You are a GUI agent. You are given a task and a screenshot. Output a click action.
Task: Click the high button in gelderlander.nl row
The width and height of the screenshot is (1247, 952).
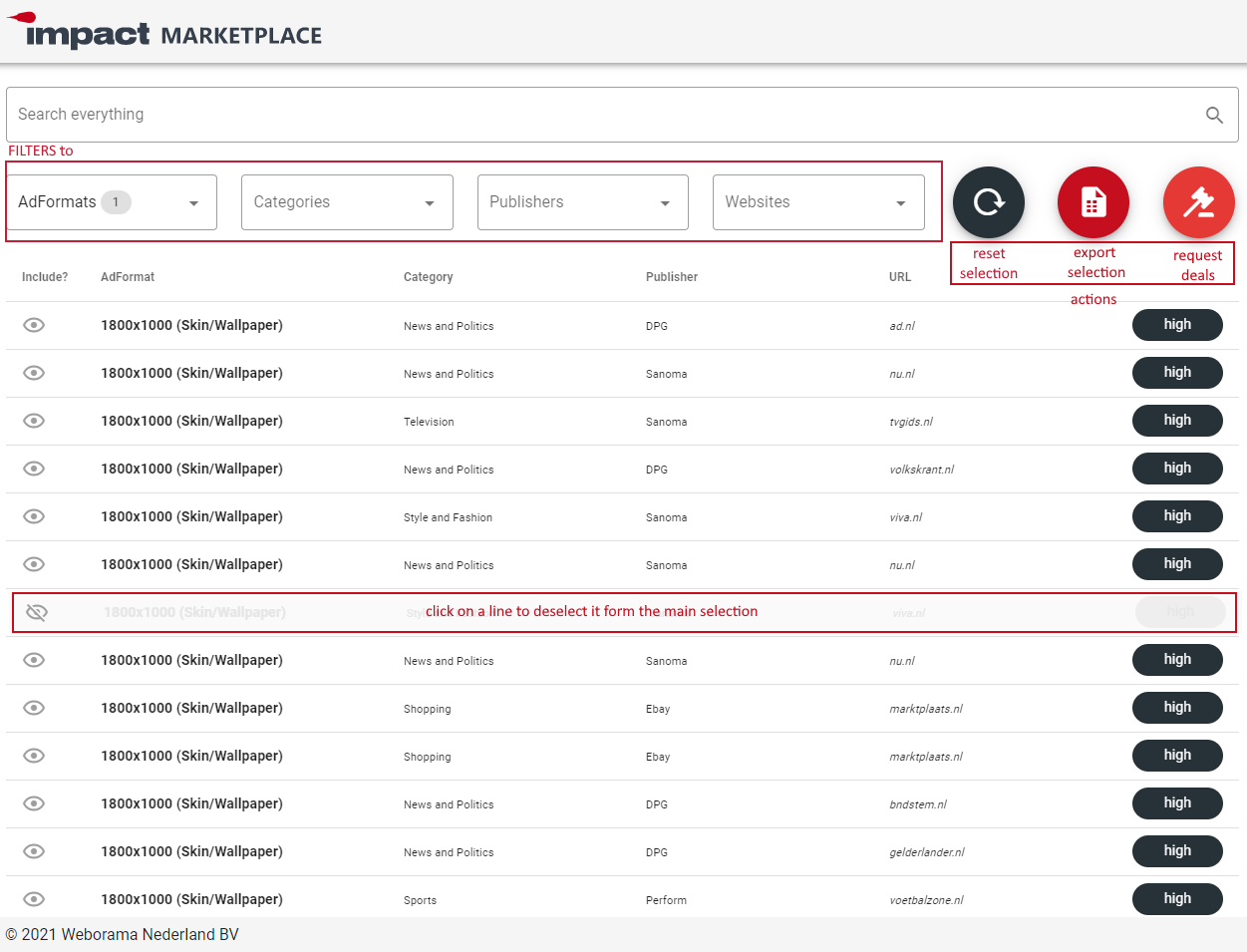tap(1177, 851)
